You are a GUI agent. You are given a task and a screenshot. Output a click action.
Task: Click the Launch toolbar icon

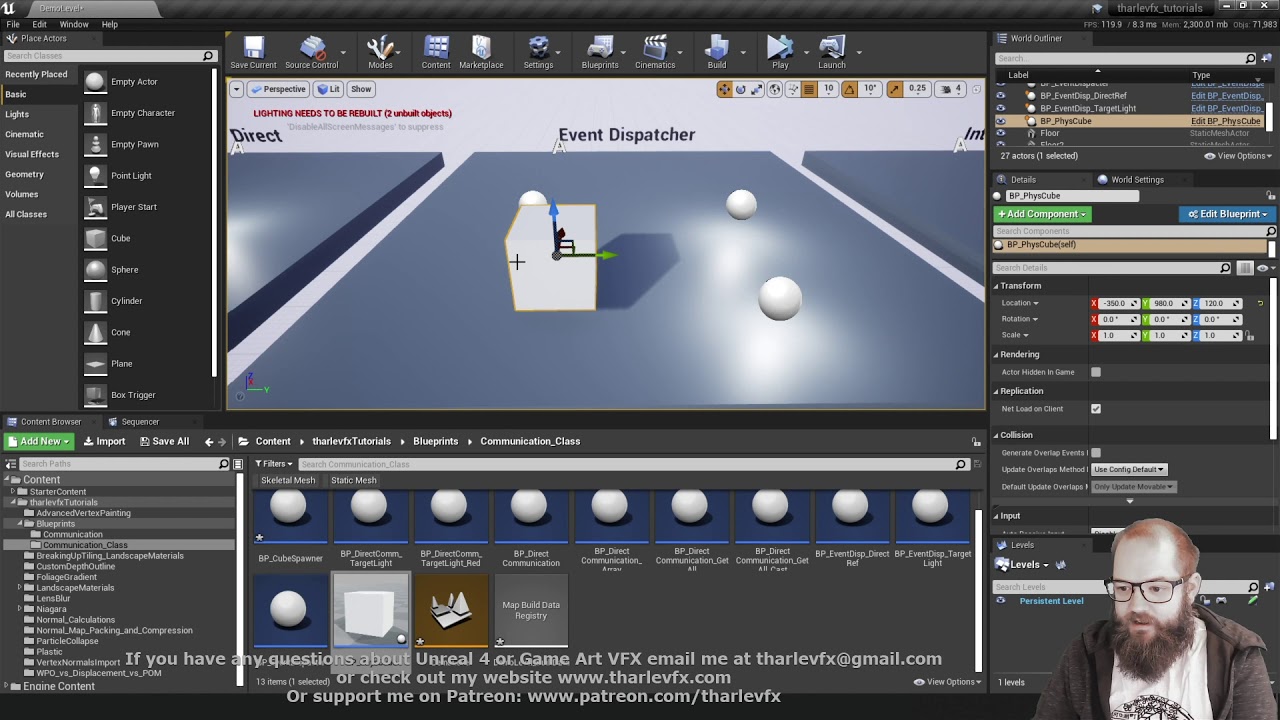(832, 53)
